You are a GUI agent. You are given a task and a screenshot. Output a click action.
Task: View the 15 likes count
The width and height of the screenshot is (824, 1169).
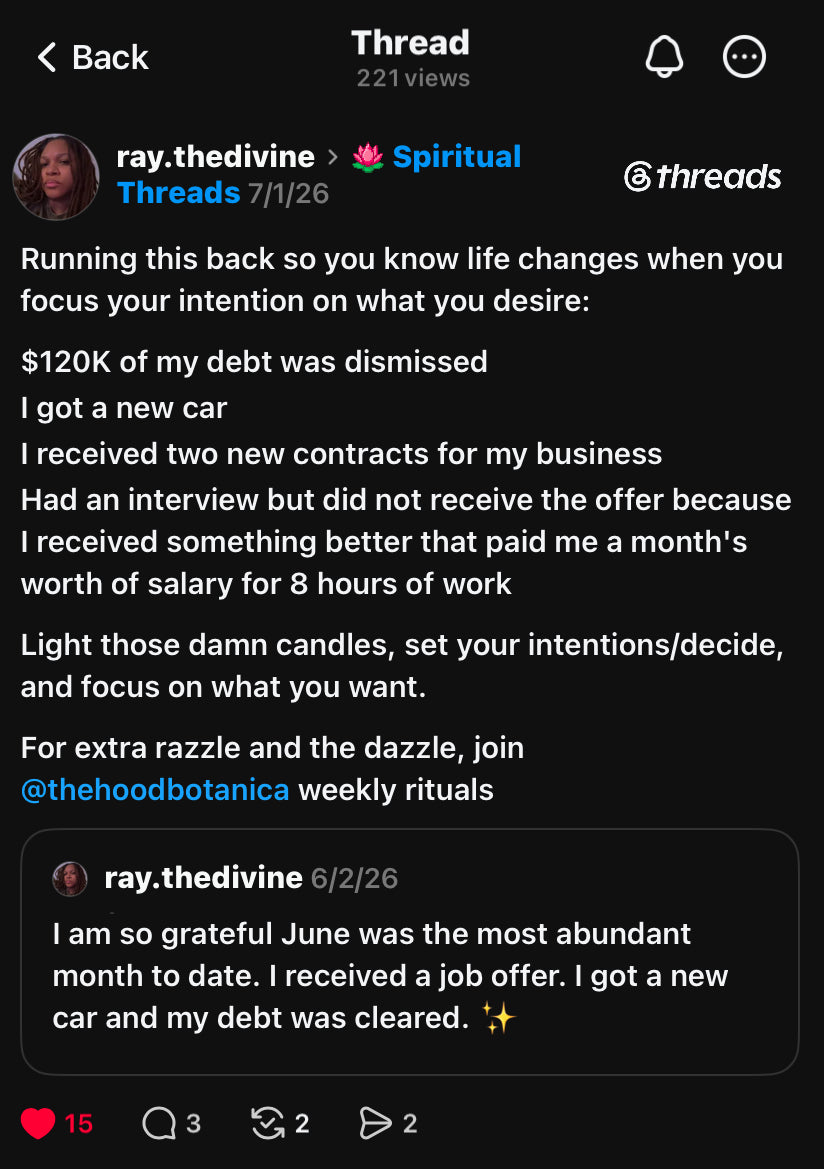click(x=78, y=1124)
